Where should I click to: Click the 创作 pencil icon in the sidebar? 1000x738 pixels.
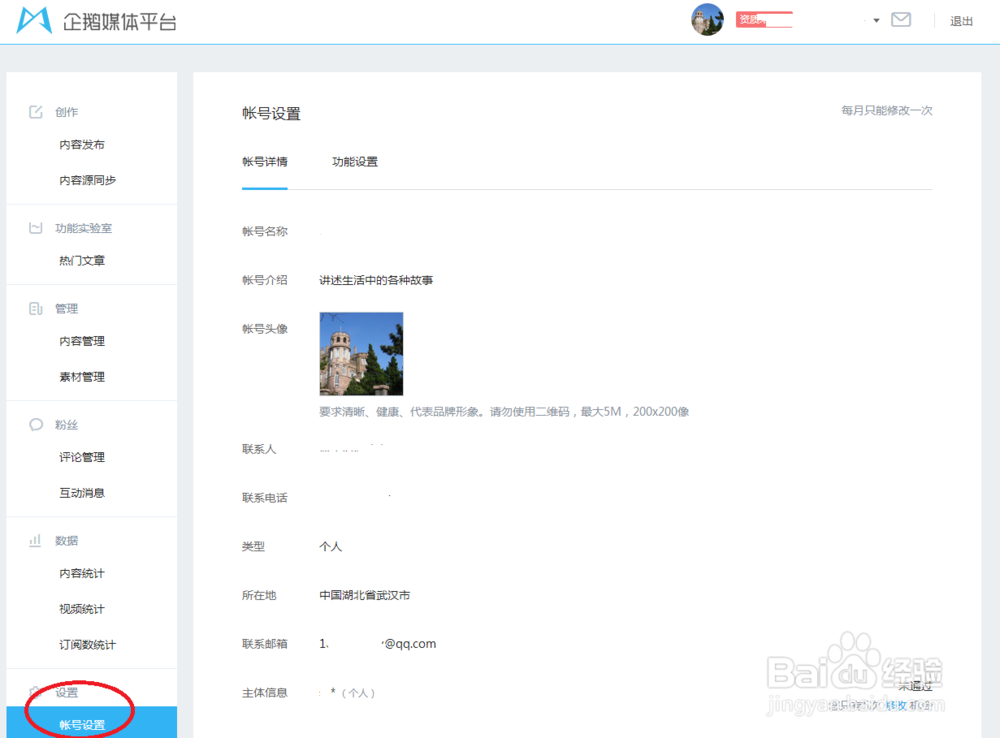[x=35, y=111]
